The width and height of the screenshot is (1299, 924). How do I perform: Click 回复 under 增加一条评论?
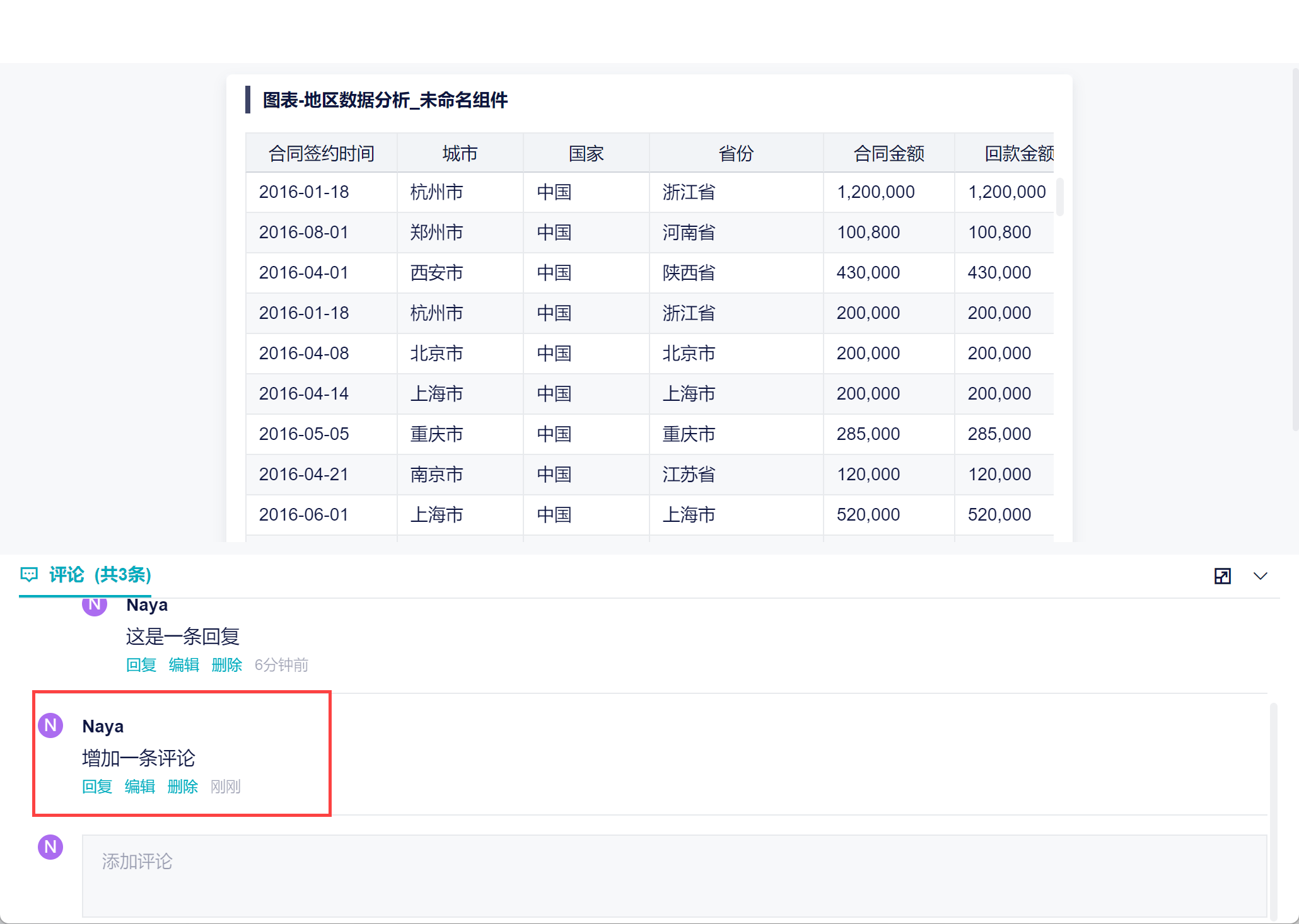97,787
